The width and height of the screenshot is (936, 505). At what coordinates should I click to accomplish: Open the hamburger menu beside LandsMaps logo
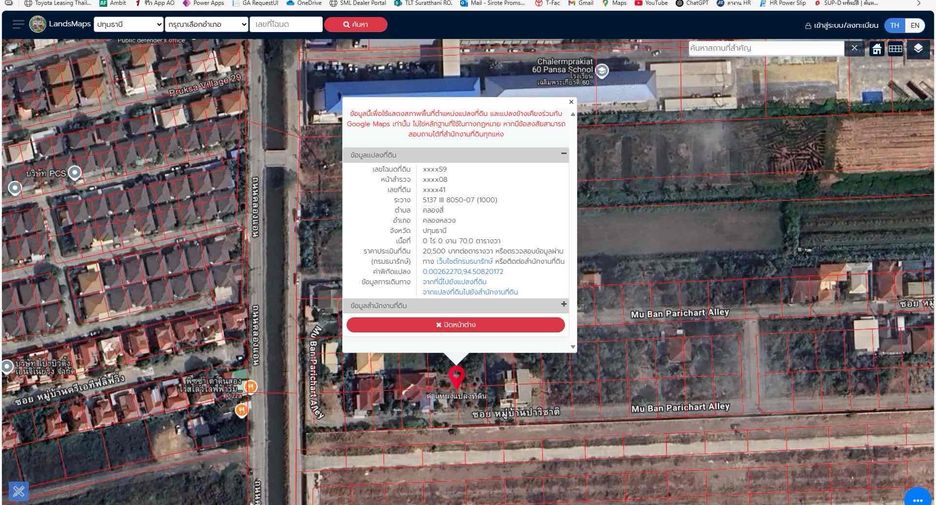tap(18, 24)
